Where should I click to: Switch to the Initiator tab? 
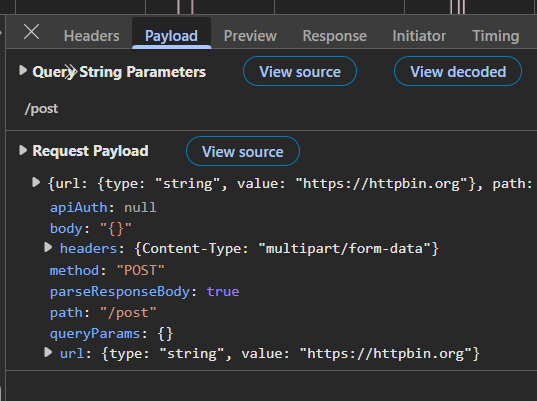[419, 36]
